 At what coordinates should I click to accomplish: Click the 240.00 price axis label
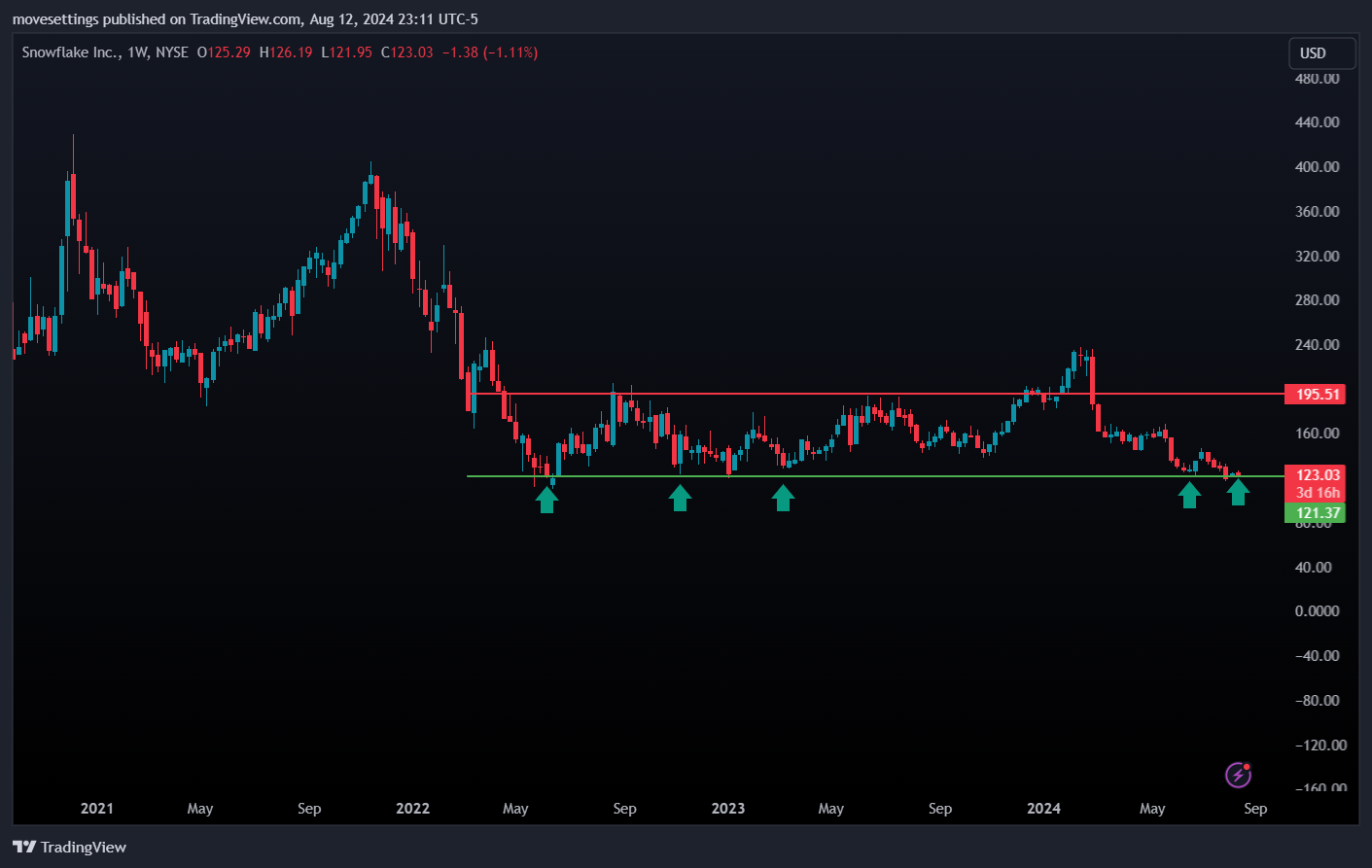[x=1317, y=345]
